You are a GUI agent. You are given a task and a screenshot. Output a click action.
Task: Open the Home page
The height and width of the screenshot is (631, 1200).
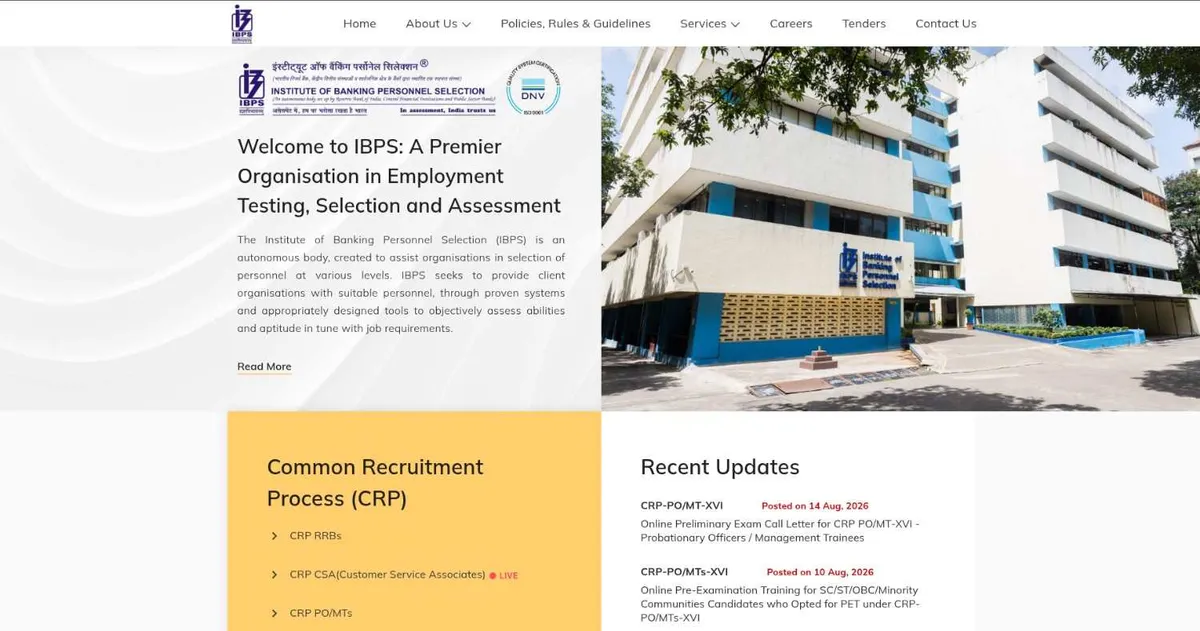pos(360,23)
